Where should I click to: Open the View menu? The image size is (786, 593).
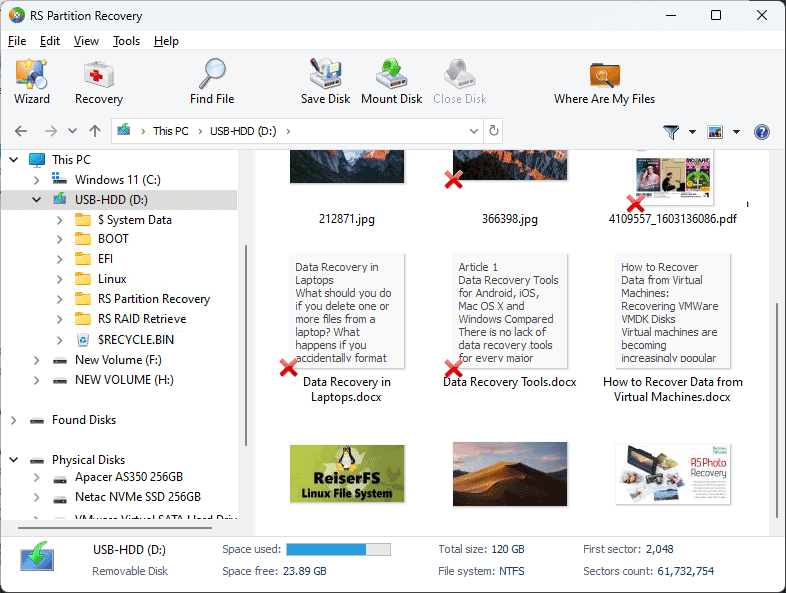86,41
